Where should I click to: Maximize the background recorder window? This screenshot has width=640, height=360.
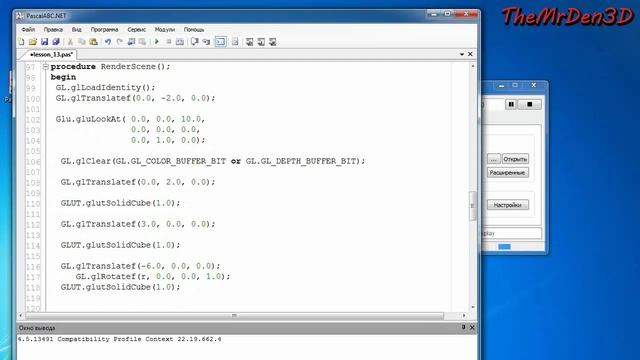(515, 85)
